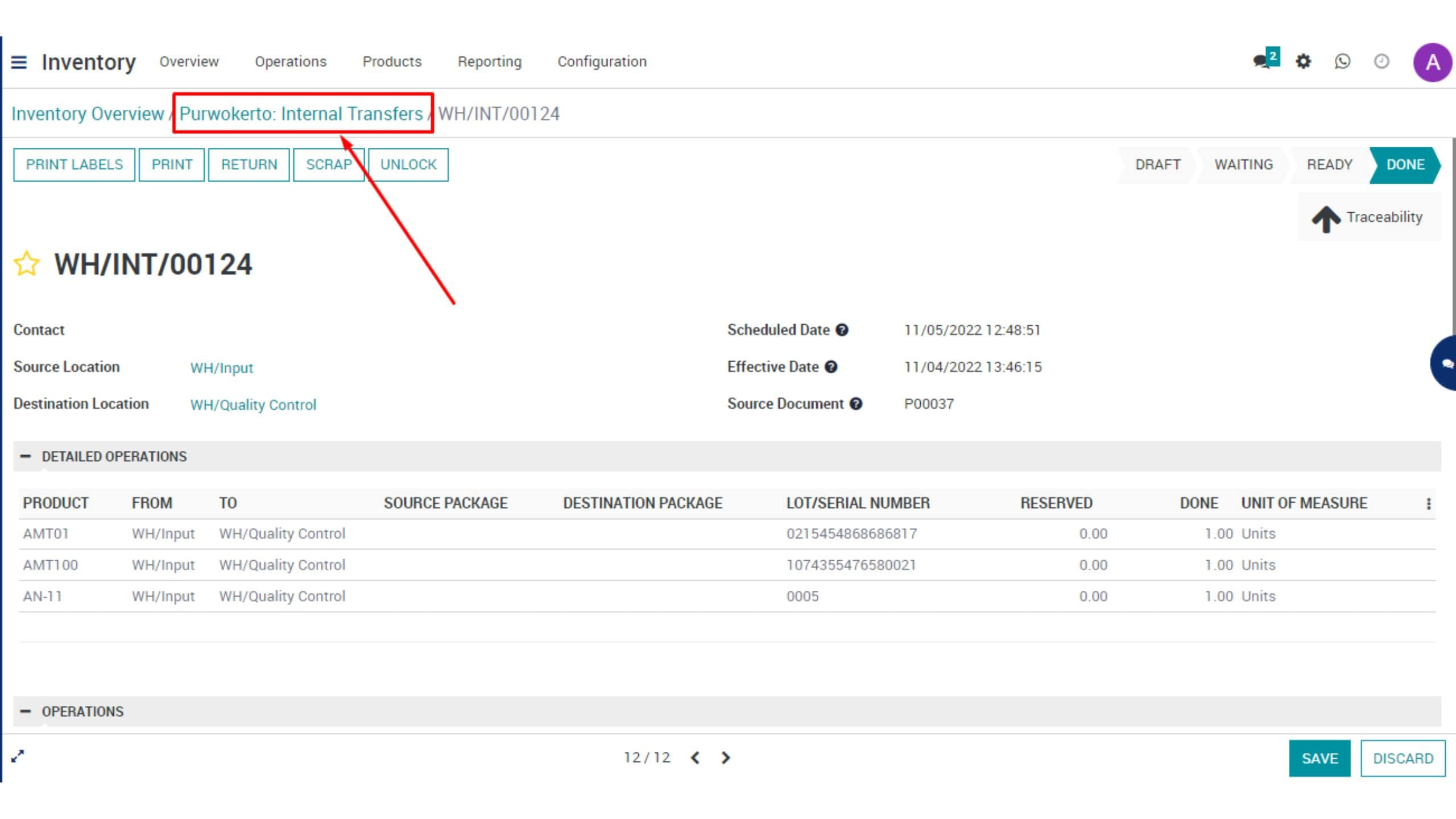Show help for Effective Date

coord(831,367)
